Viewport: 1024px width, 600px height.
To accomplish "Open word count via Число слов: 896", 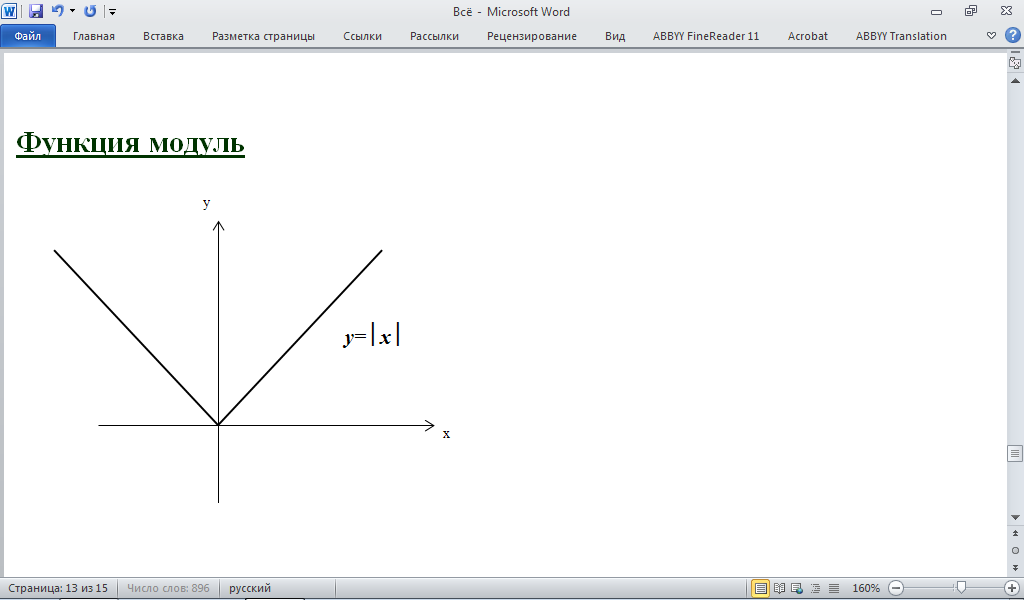I will pyautogui.click(x=168, y=588).
